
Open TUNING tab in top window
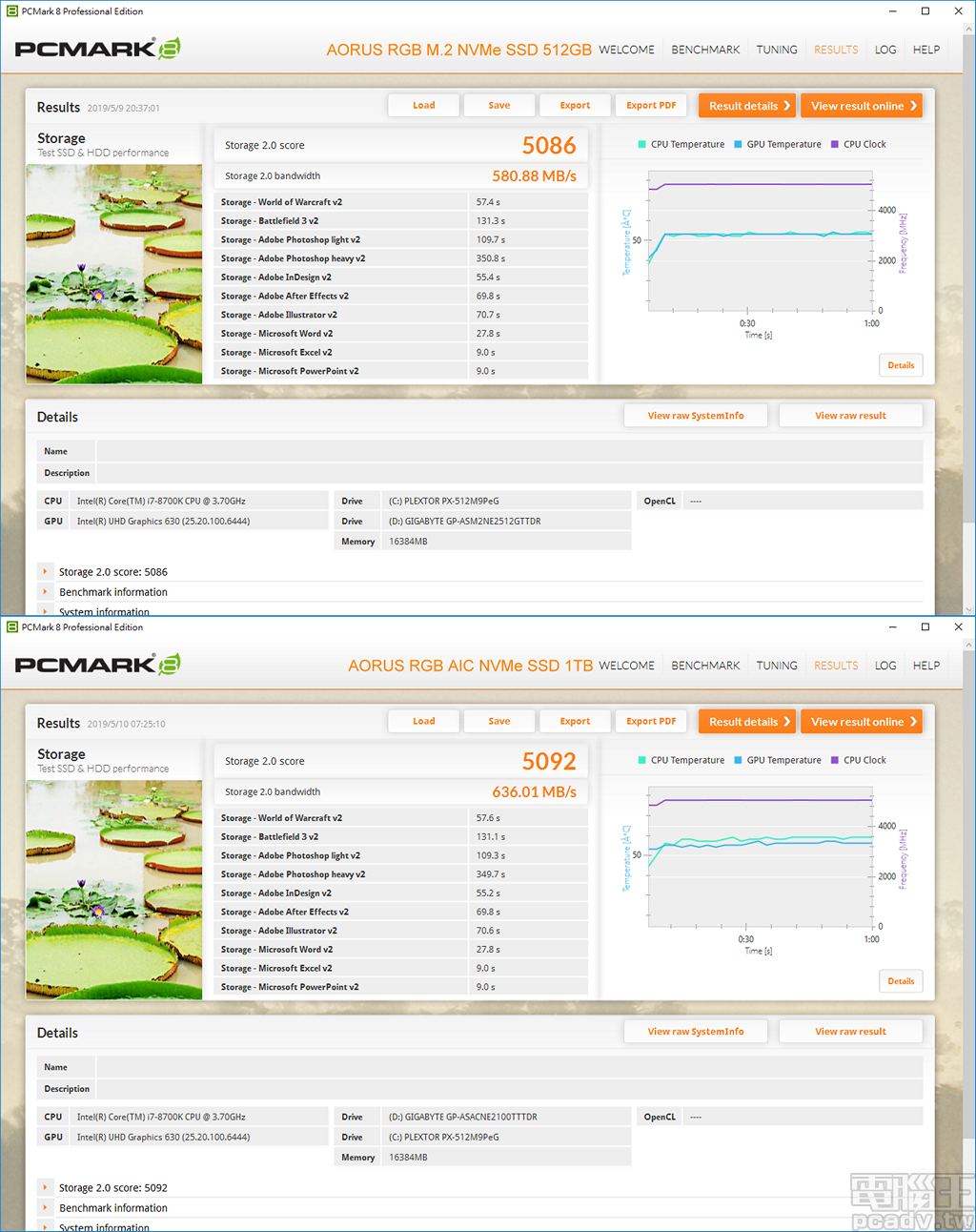777,50
